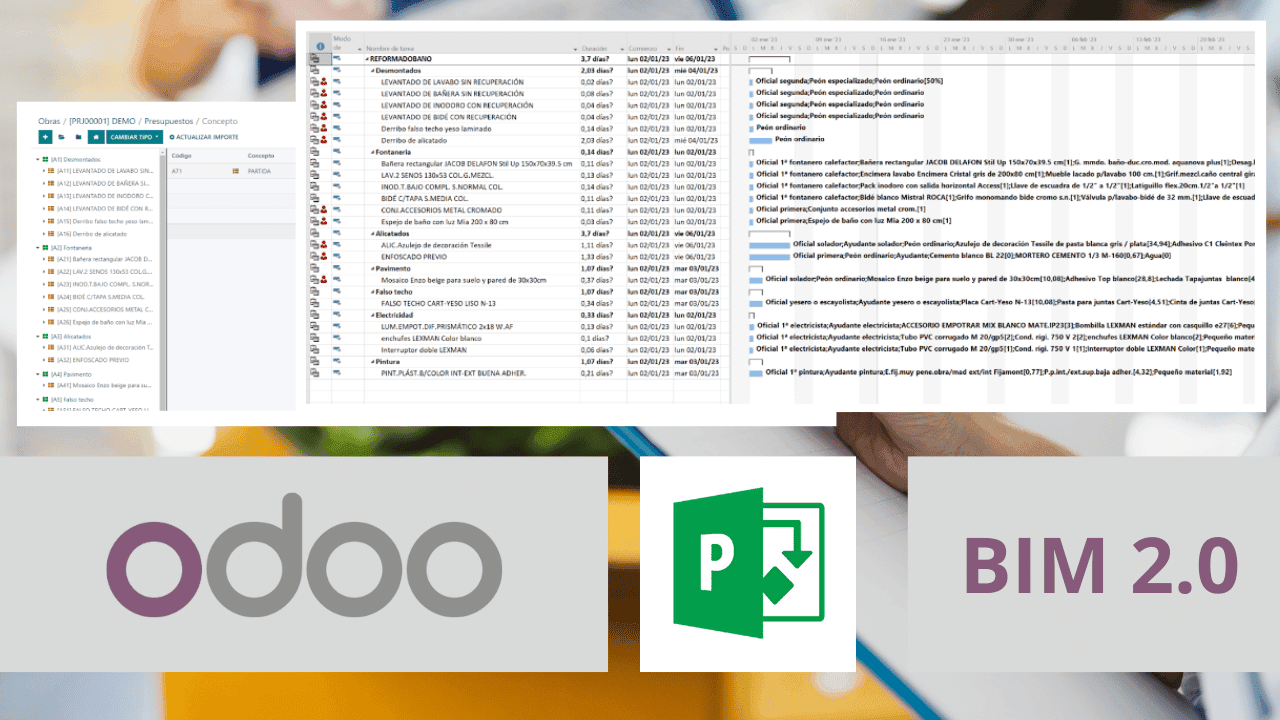The width and height of the screenshot is (1280, 720).
Task: Collapse the [A2] Fontaneria chapter in Odoo tree
Action: [39, 247]
